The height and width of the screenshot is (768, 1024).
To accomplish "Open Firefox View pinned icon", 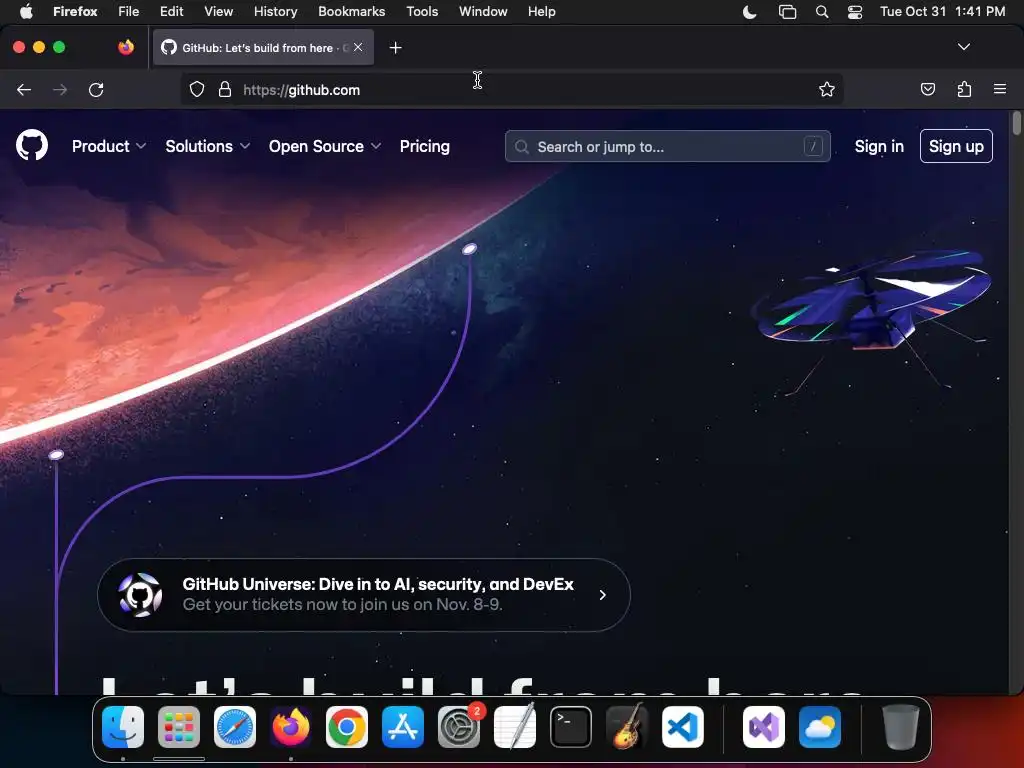I will (125, 47).
